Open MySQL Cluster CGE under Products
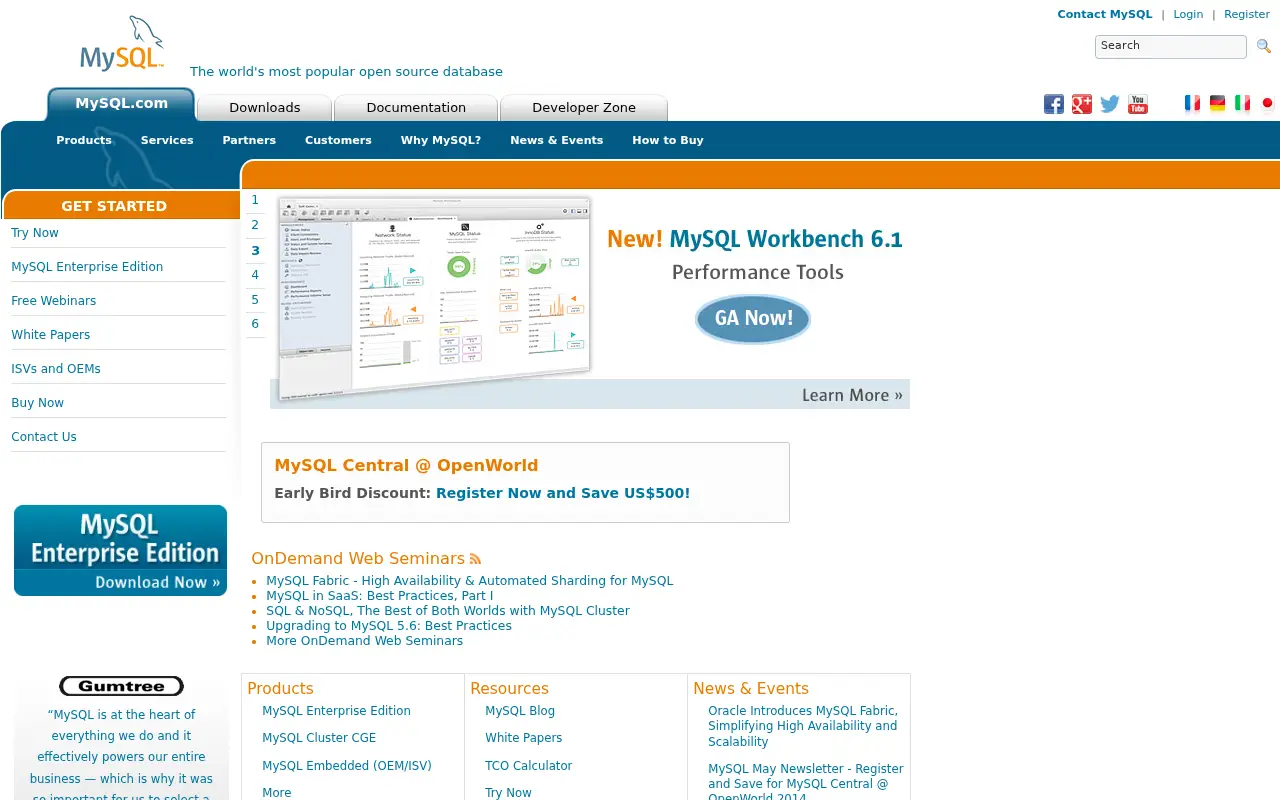Image resolution: width=1280 pixels, height=800 pixels. (x=319, y=738)
